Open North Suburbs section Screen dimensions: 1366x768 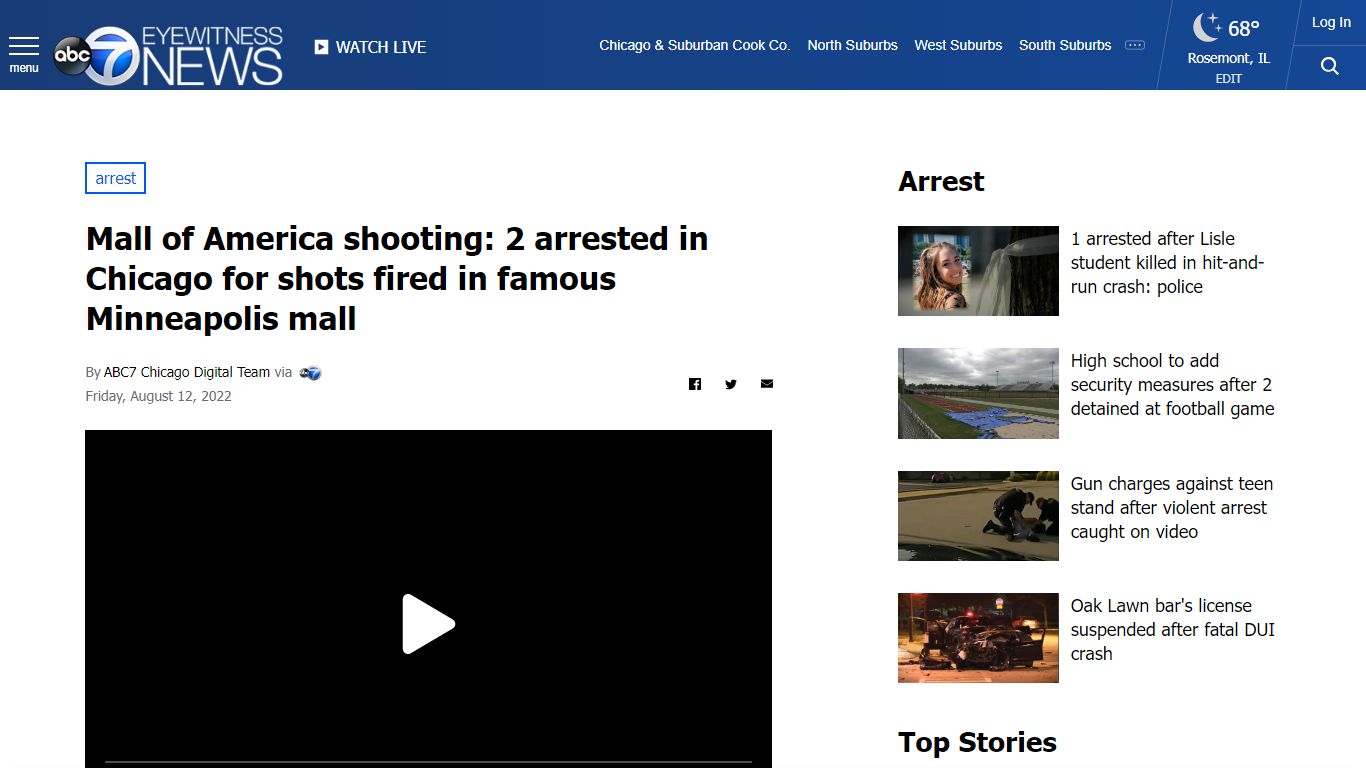(853, 45)
